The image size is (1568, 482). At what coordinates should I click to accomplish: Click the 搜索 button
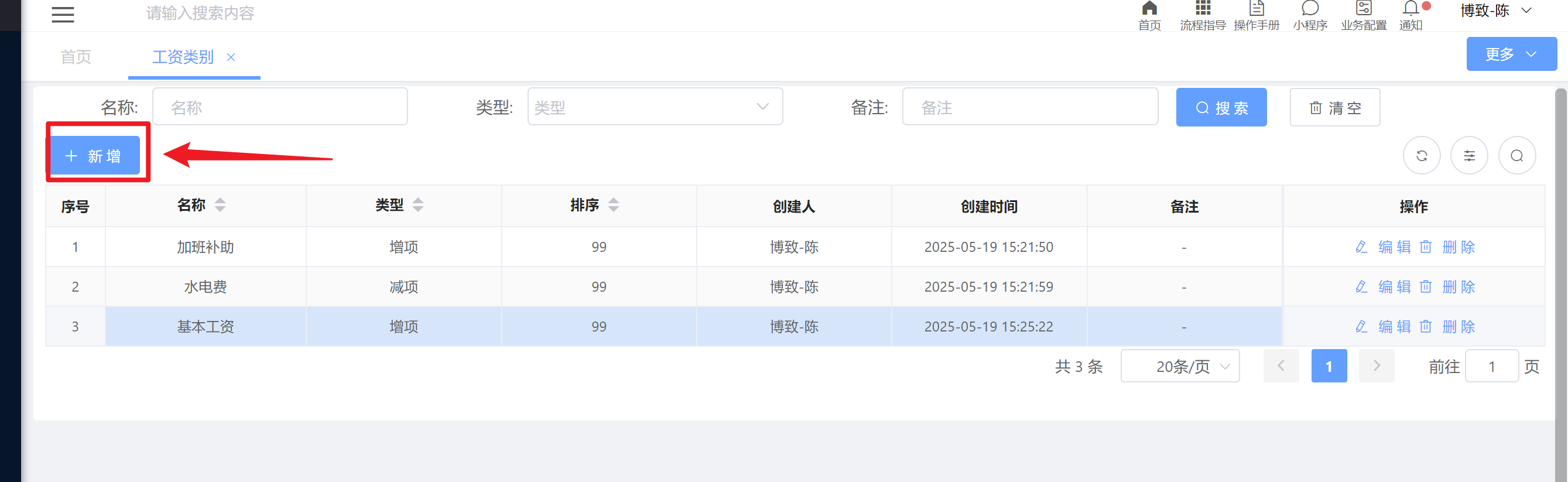pos(1221,107)
